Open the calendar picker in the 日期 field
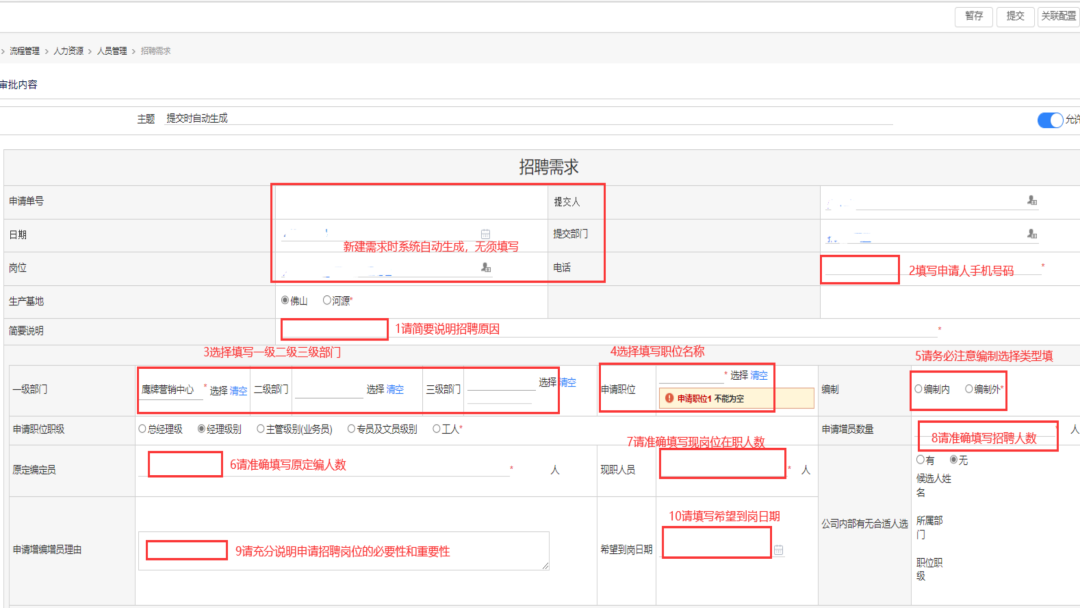Viewport: 1080px width, 608px height. 486,234
